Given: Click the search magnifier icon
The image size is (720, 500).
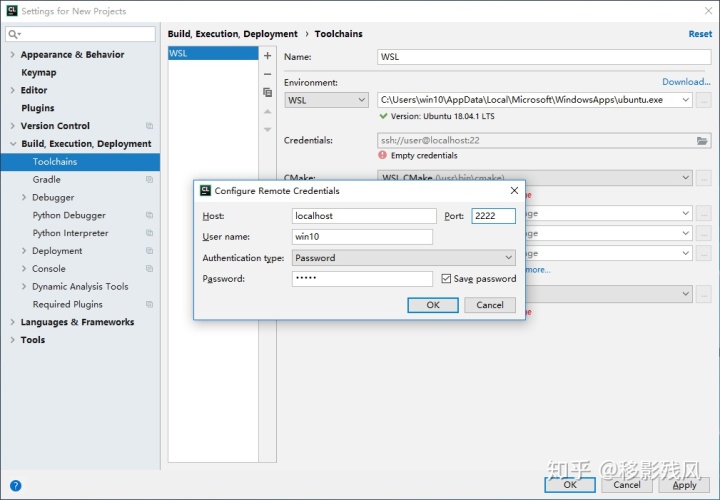Looking at the screenshot, I should (14, 34).
